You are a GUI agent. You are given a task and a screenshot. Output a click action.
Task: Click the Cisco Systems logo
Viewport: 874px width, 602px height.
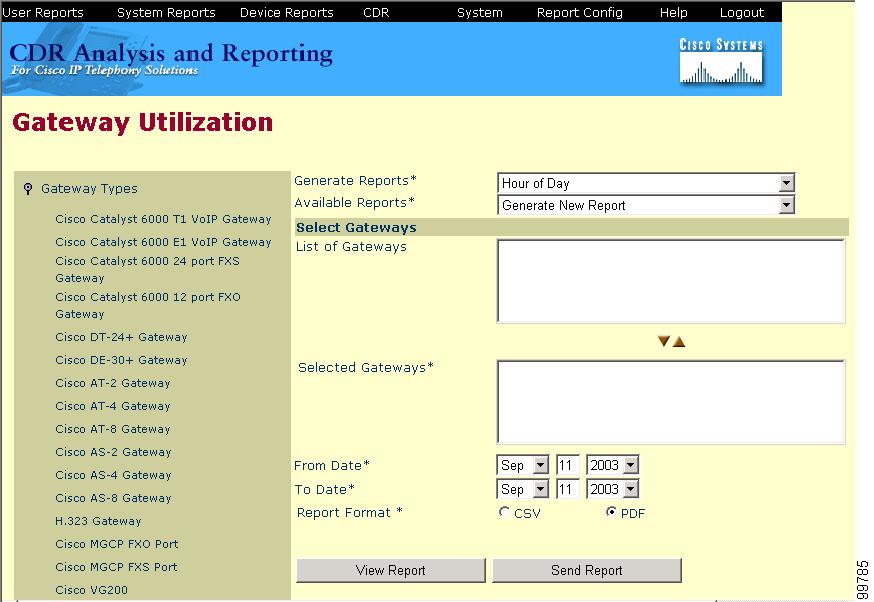point(721,61)
